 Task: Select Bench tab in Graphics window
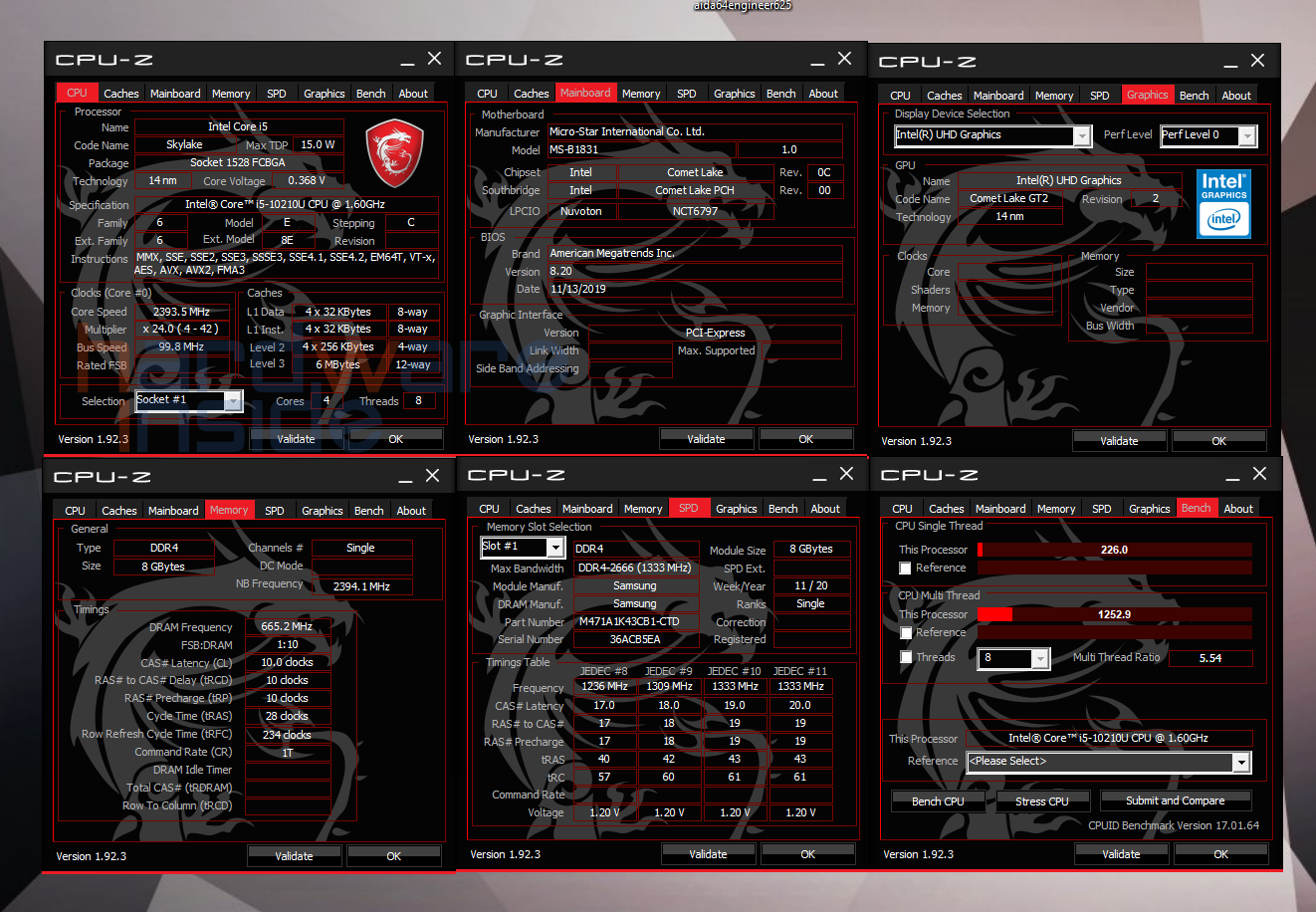click(x=1194, y=96)
